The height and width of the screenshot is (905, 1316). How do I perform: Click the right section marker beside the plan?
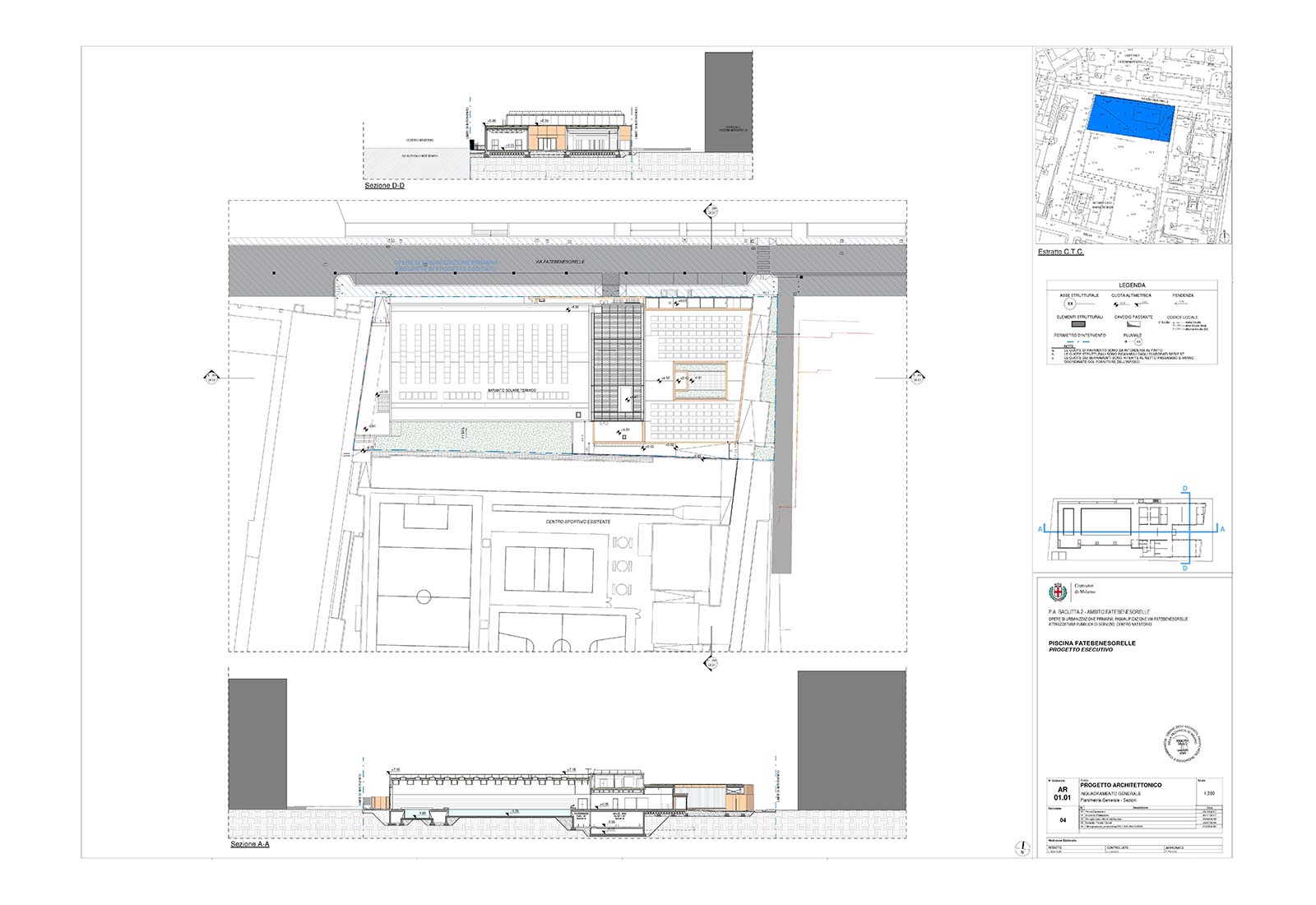pos(917,378)
